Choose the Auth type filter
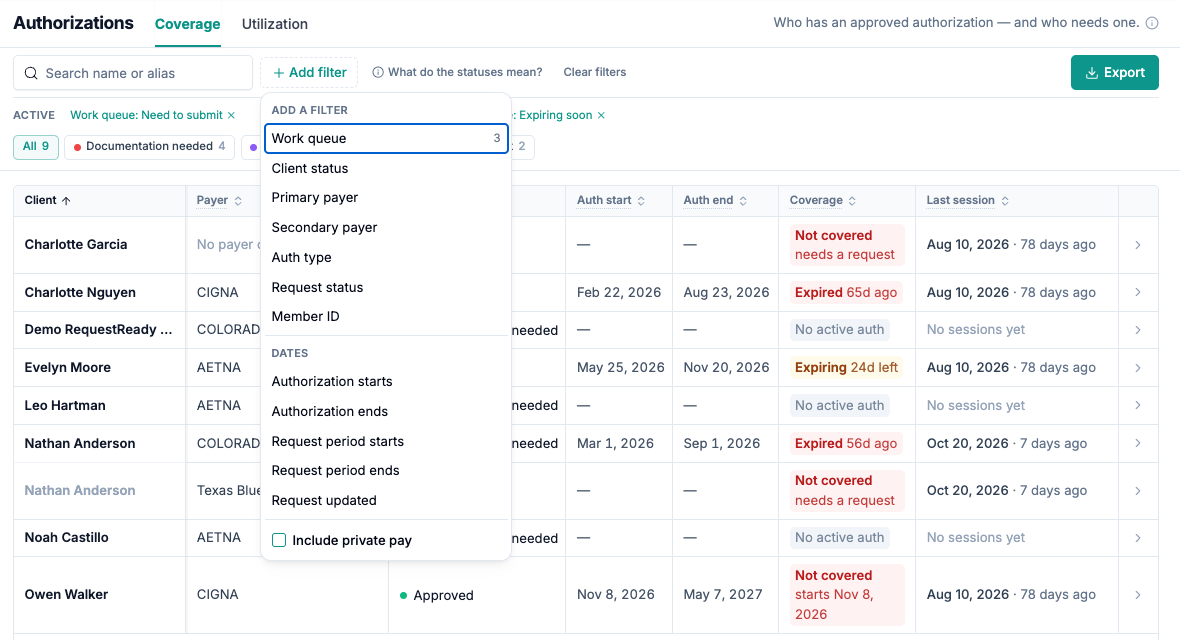 386,258
